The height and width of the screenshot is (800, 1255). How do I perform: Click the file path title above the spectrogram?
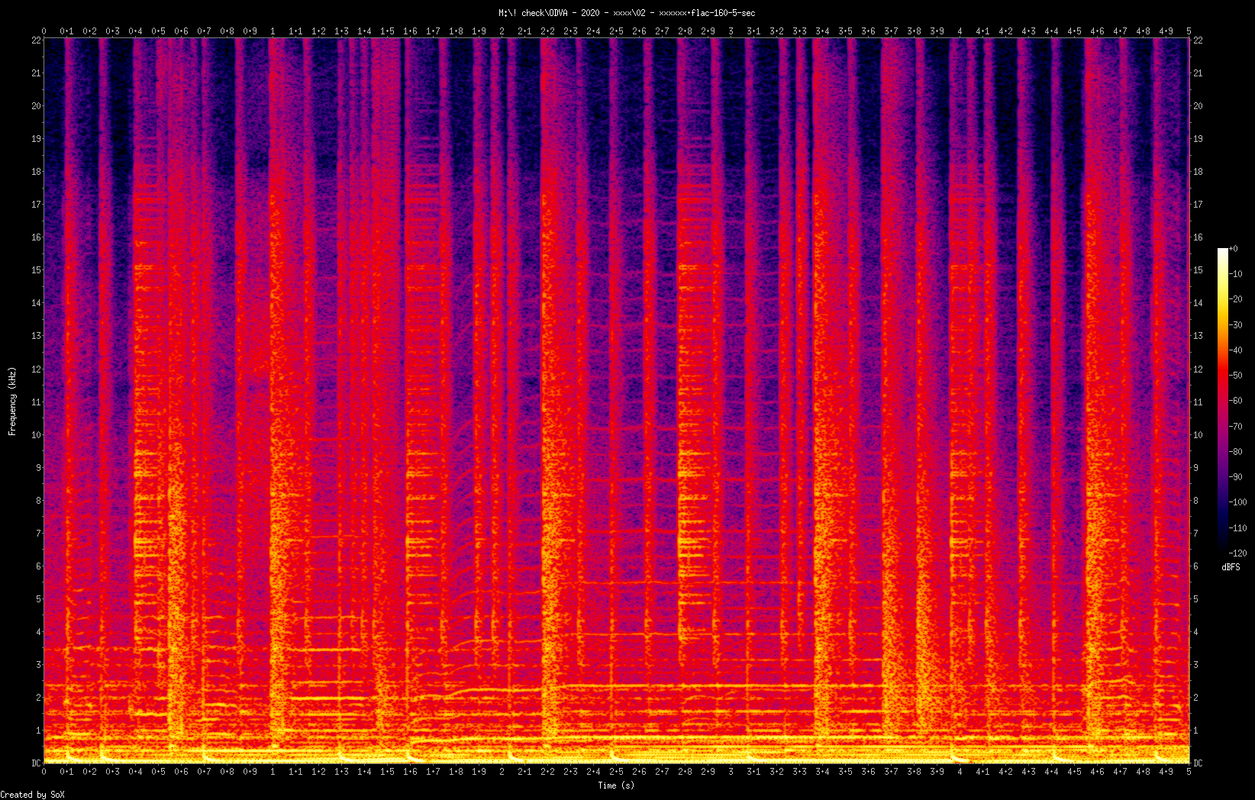(x=627, y=12)
